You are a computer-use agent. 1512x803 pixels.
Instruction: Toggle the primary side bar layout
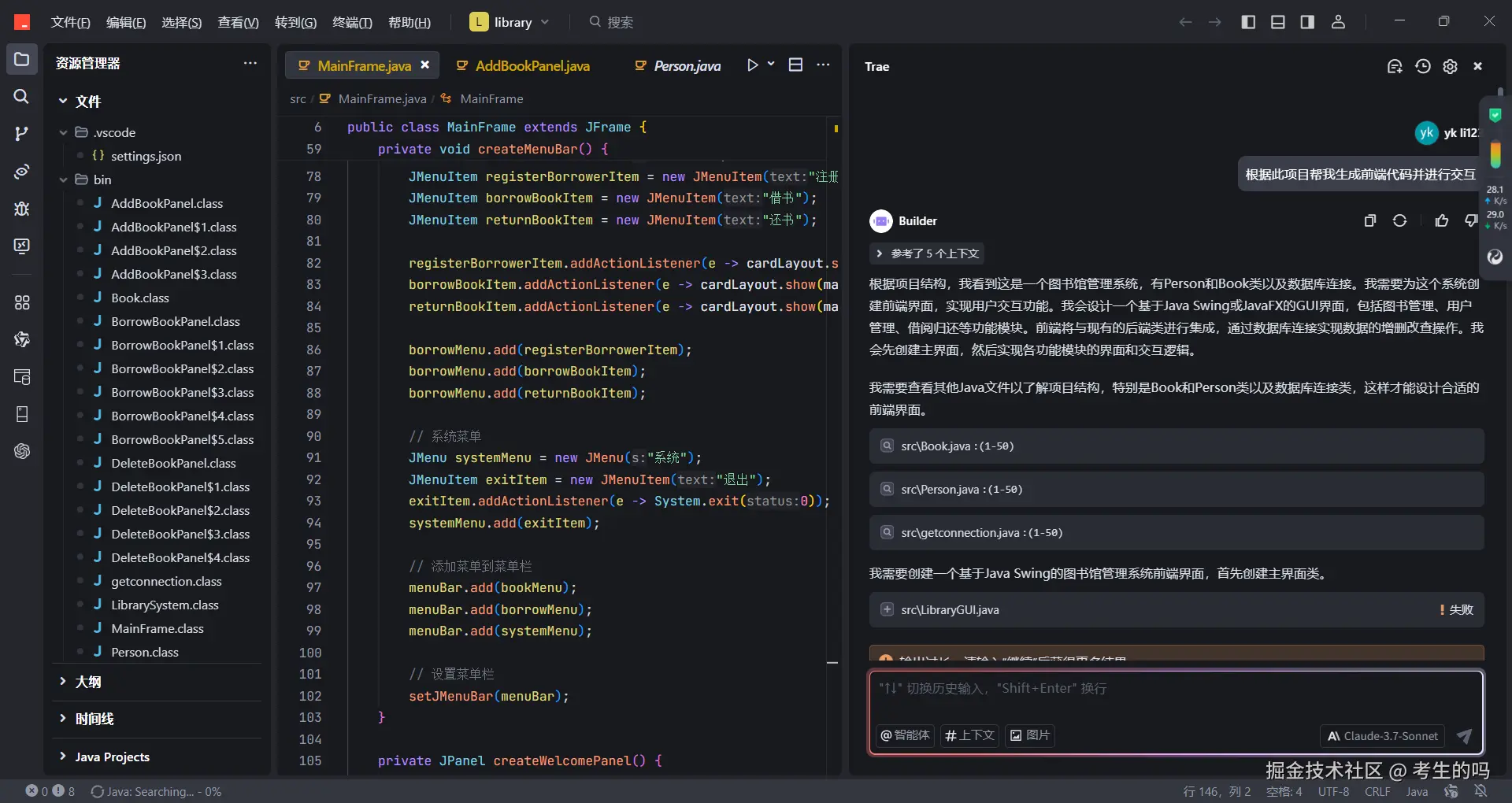pyautogui.click(x=1248, y=22)
